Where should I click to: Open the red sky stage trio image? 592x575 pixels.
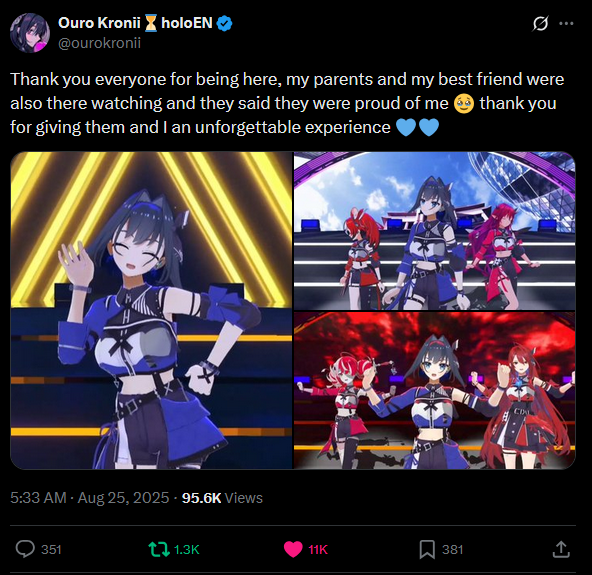435,390
